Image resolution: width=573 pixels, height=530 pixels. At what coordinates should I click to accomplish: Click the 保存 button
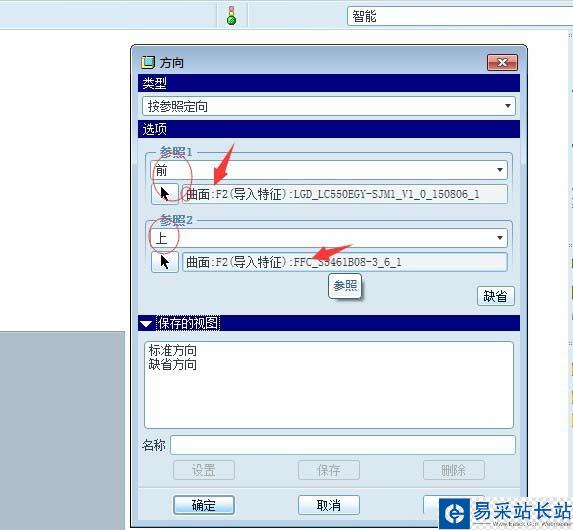pos(329,470)
